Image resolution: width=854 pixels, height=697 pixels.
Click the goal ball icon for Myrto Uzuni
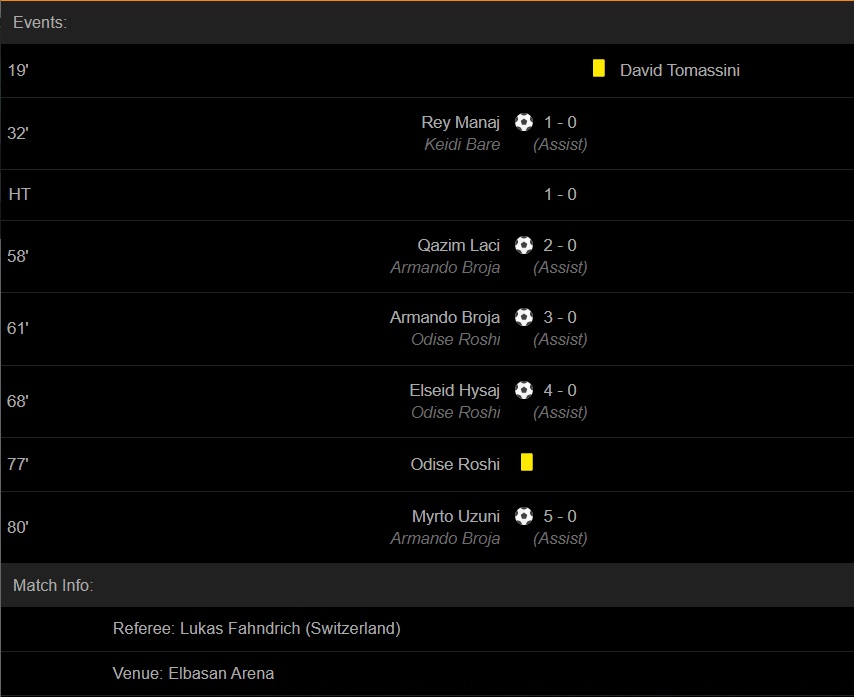tap(524, 516)
